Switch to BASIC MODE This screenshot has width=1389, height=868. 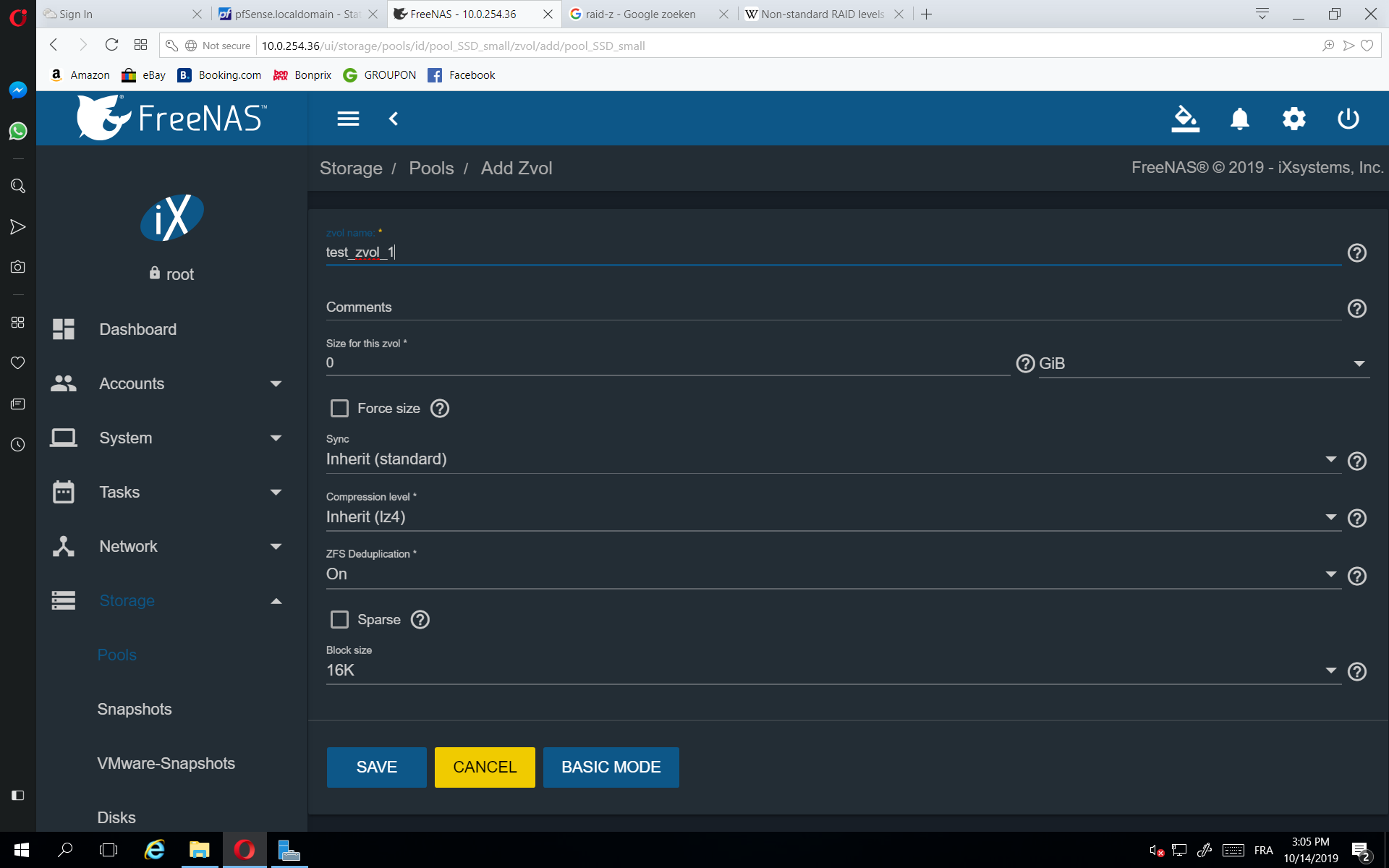pos(611,767)
